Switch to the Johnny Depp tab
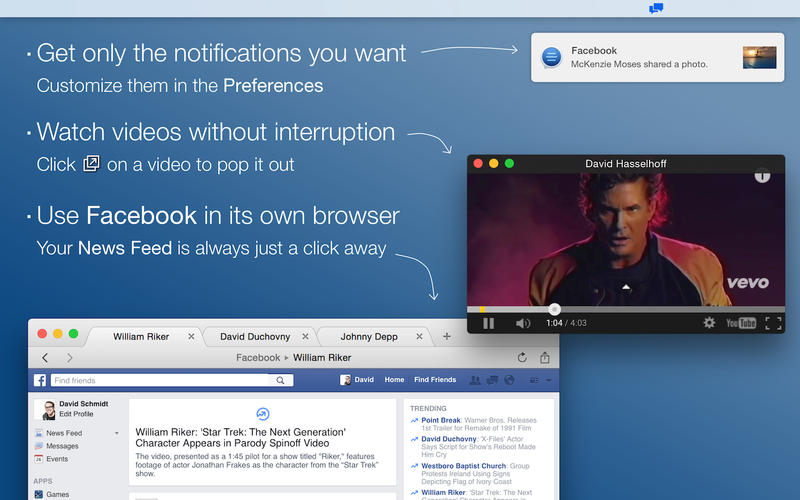This screenshot has width=800, height=500. (369, 337)
